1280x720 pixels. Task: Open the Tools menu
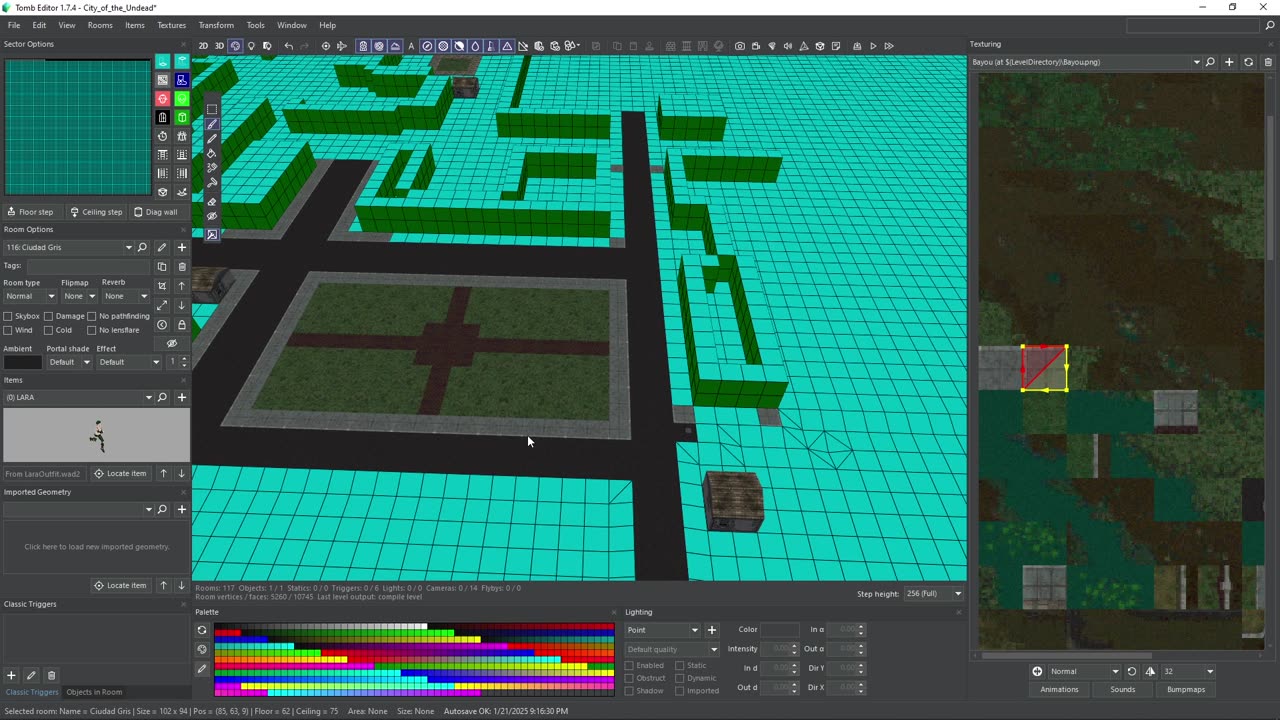click(x=256, y=25)
